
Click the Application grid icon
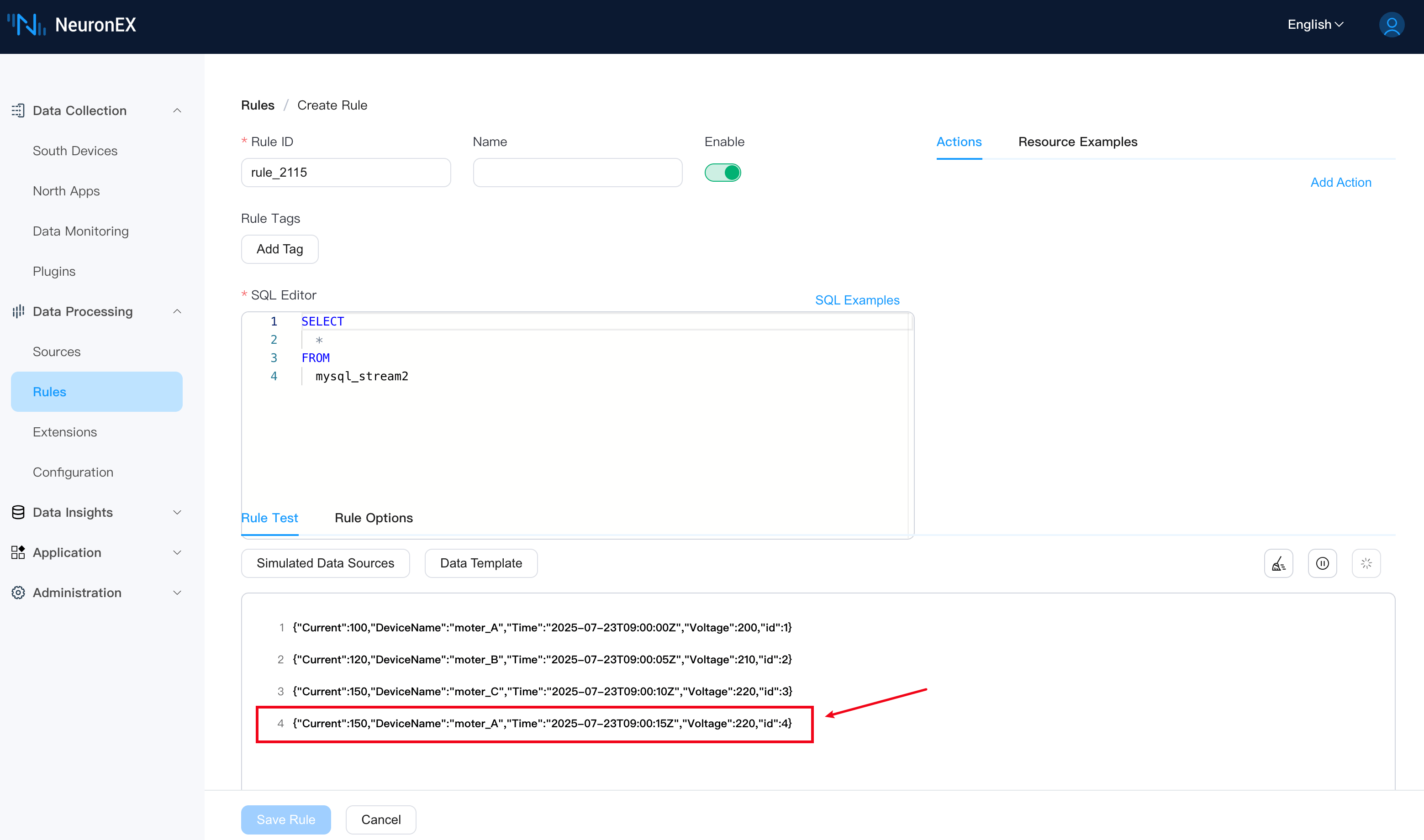point(18,552)
